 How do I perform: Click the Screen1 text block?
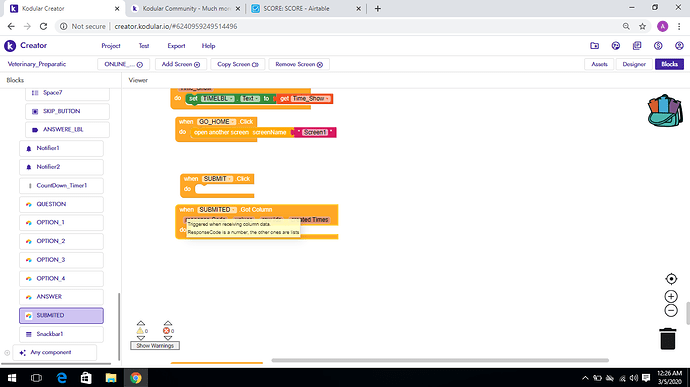point(315,133)
